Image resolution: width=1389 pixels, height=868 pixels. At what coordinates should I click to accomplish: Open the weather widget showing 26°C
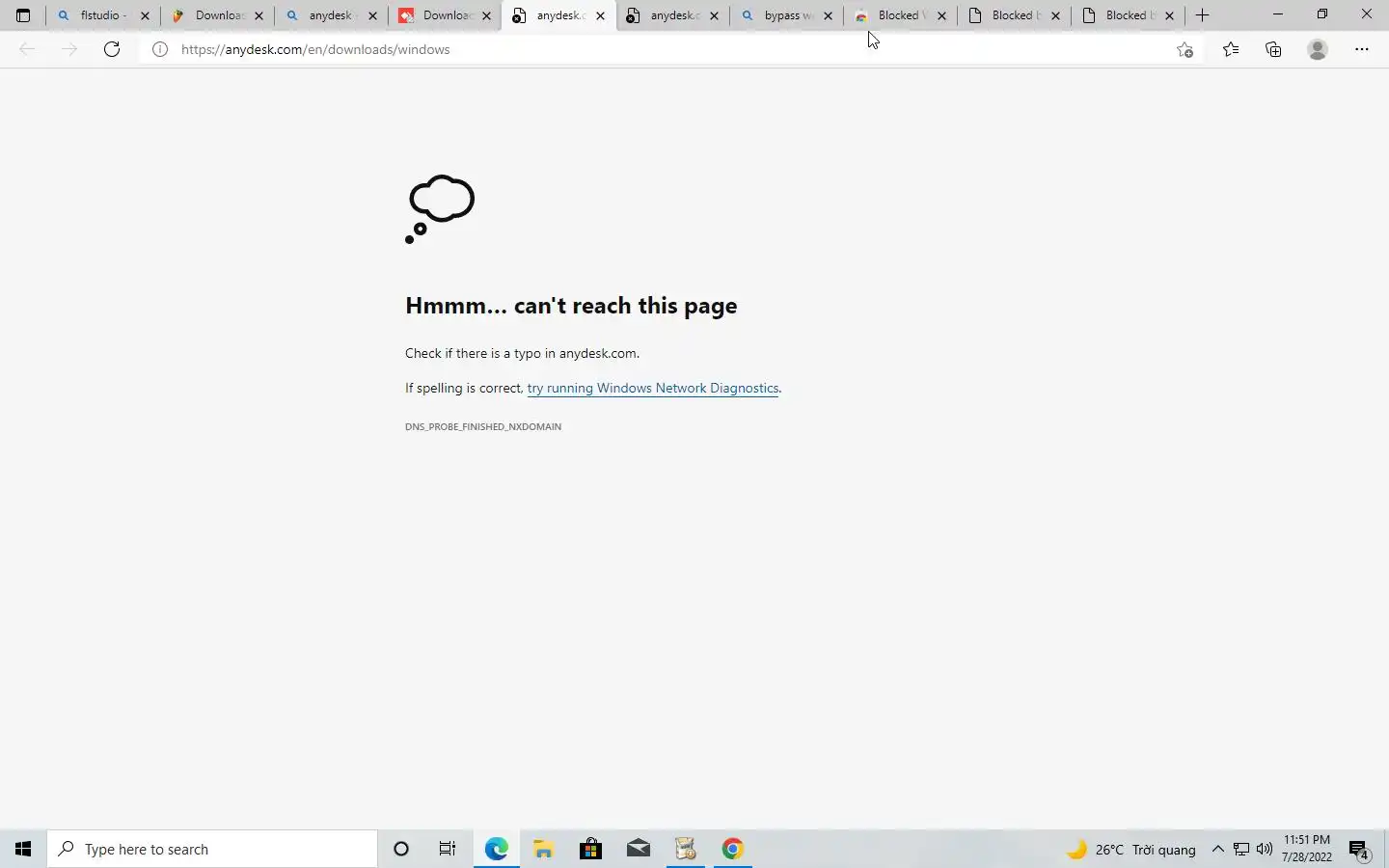(1130, 850)
